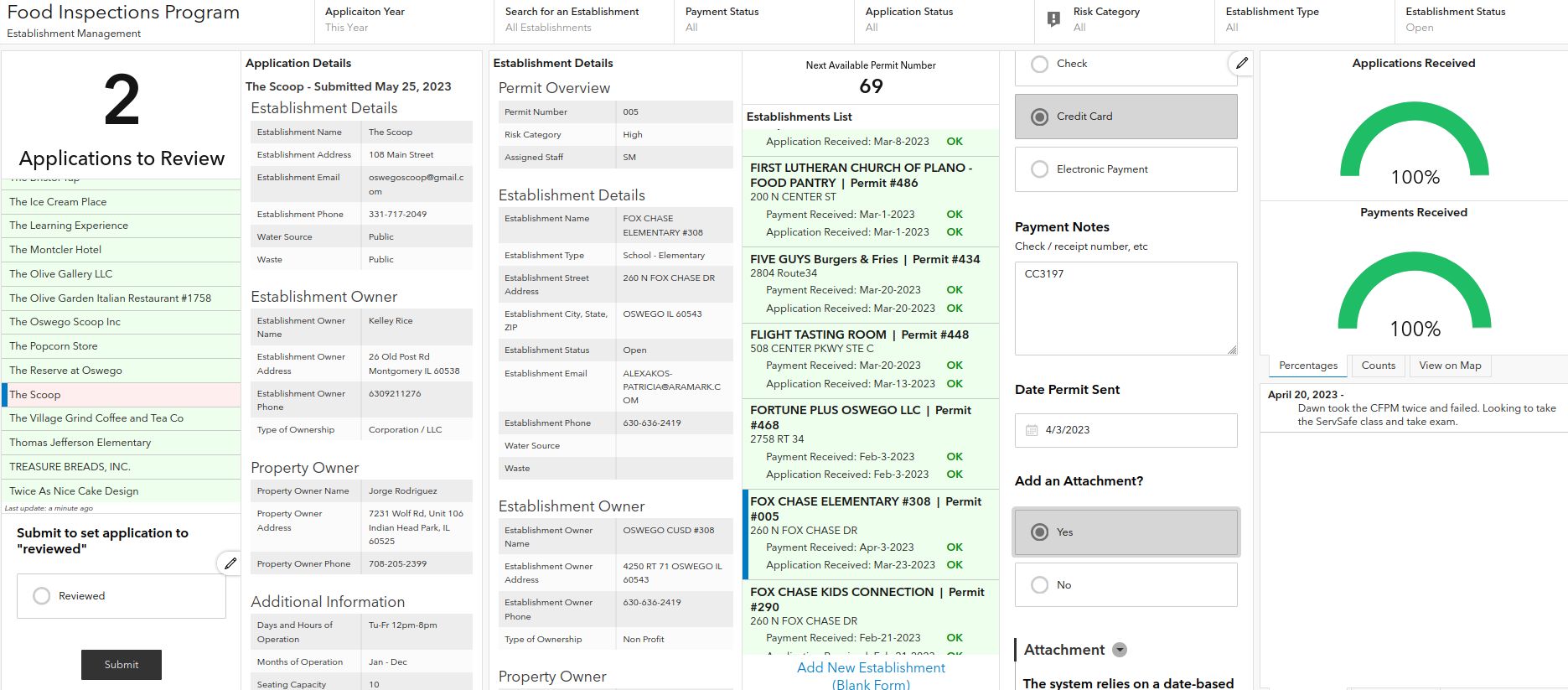
Task: Open the Search for an Establishment selector
Action: point(582,20)
